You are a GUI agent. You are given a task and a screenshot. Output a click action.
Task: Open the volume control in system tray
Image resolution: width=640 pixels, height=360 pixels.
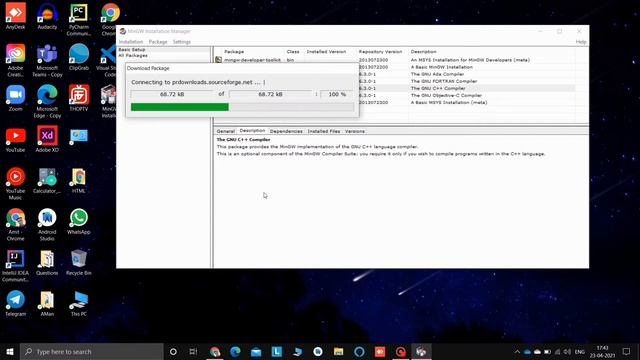point(567,351)
